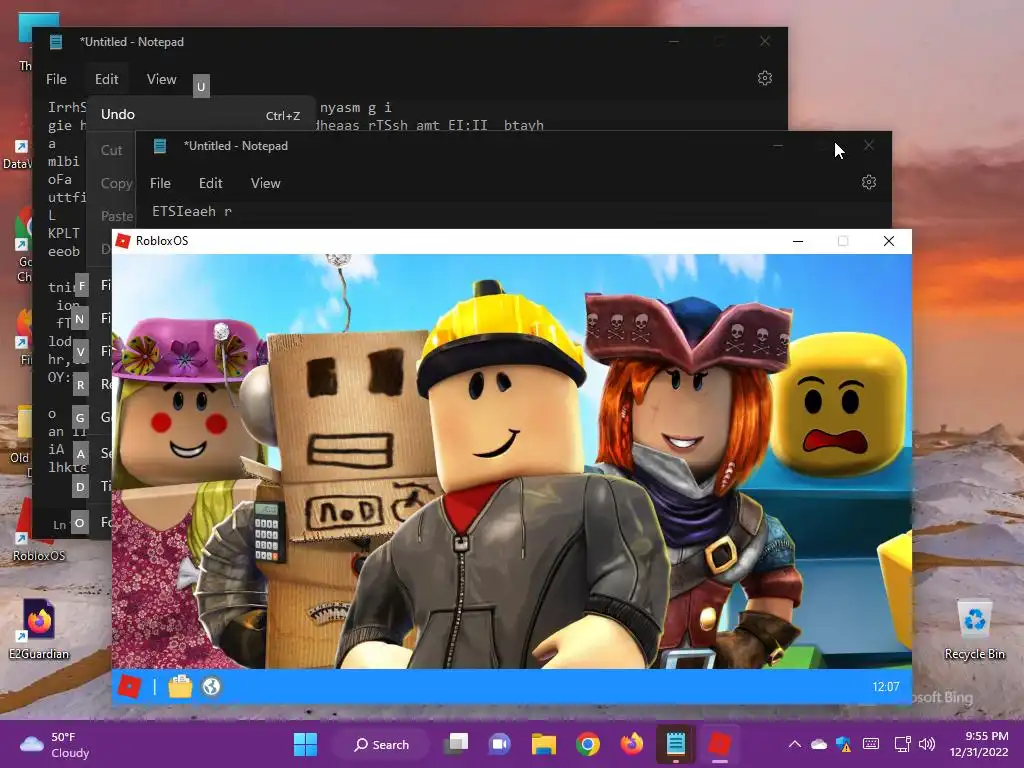Screen dimensions: 1024x768
Task: Open network status tray icon
Action: click(x=903, y=744)
